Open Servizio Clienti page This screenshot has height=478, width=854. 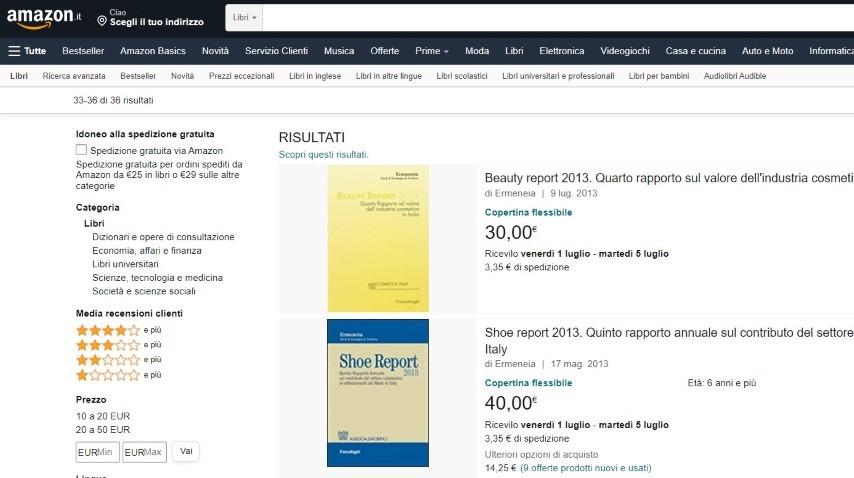tap(276, 51)
